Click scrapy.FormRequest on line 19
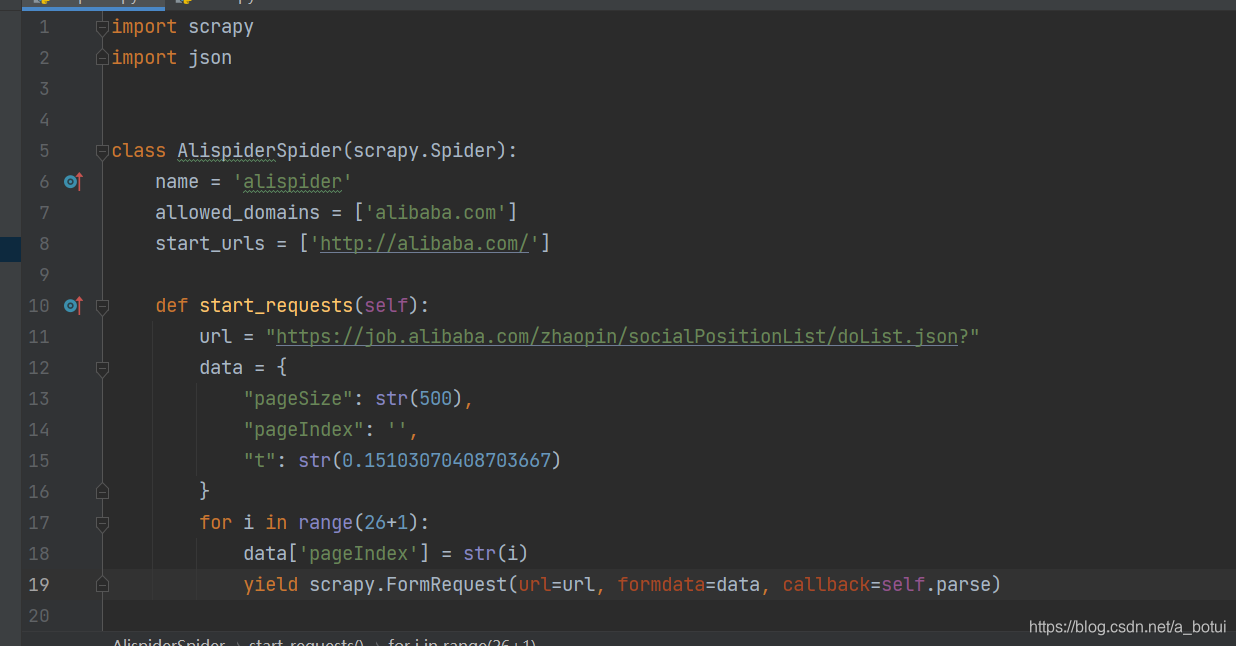This screenshot has height=646, width=1236. click(x=408, y=585)
